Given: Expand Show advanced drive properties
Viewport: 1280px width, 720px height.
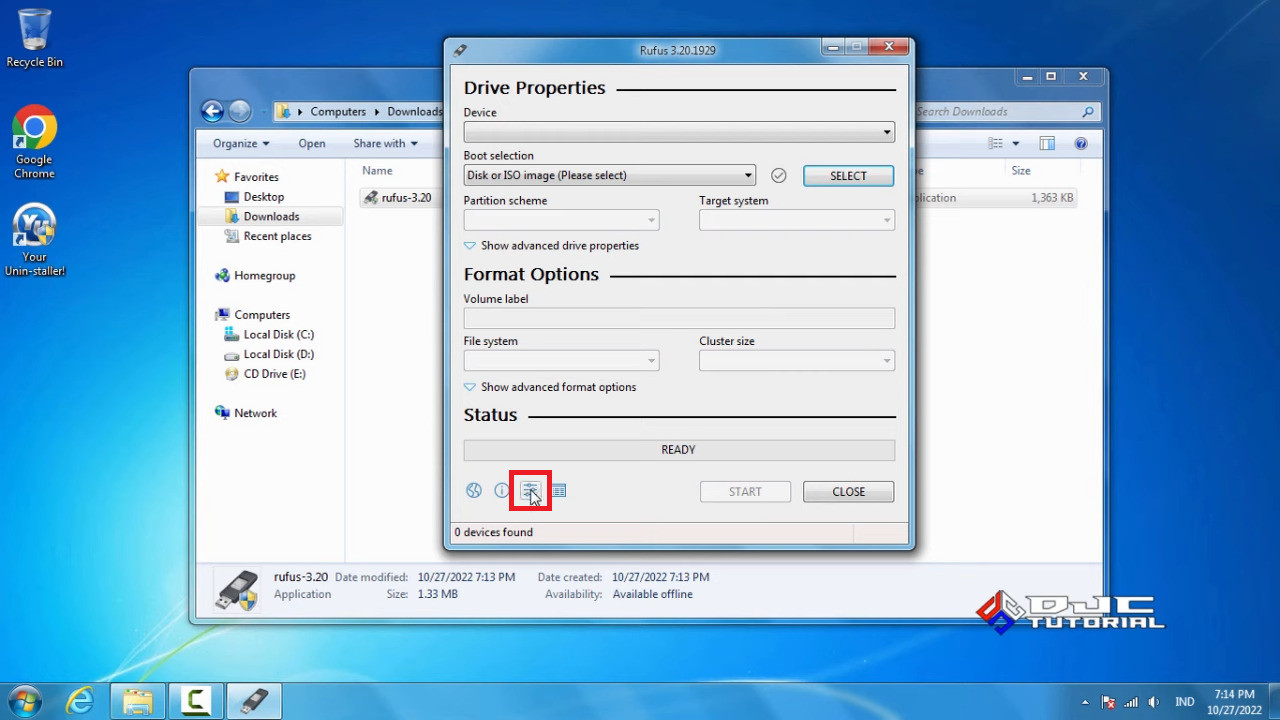Looking at the screenshot, I should point(551,246).
